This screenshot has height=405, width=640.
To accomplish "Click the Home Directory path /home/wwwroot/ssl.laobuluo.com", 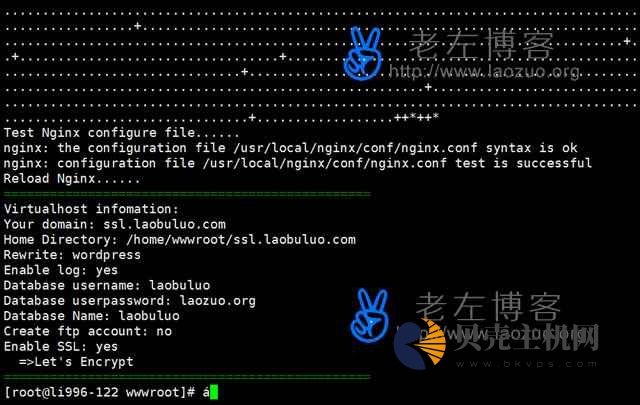I will pyautogui.click(x=241, y=240).
